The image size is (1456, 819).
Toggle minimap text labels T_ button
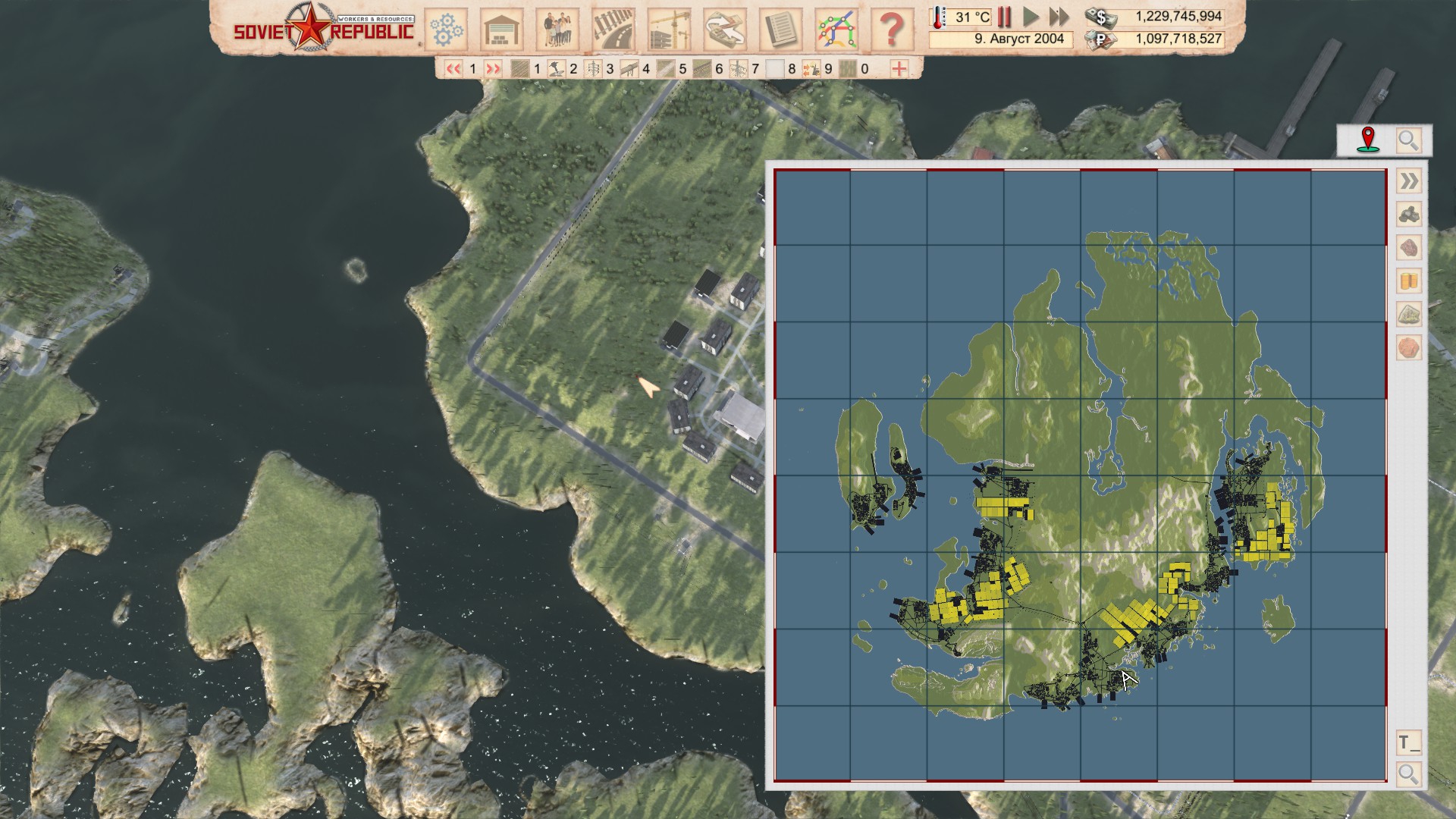coord(1409,742)
